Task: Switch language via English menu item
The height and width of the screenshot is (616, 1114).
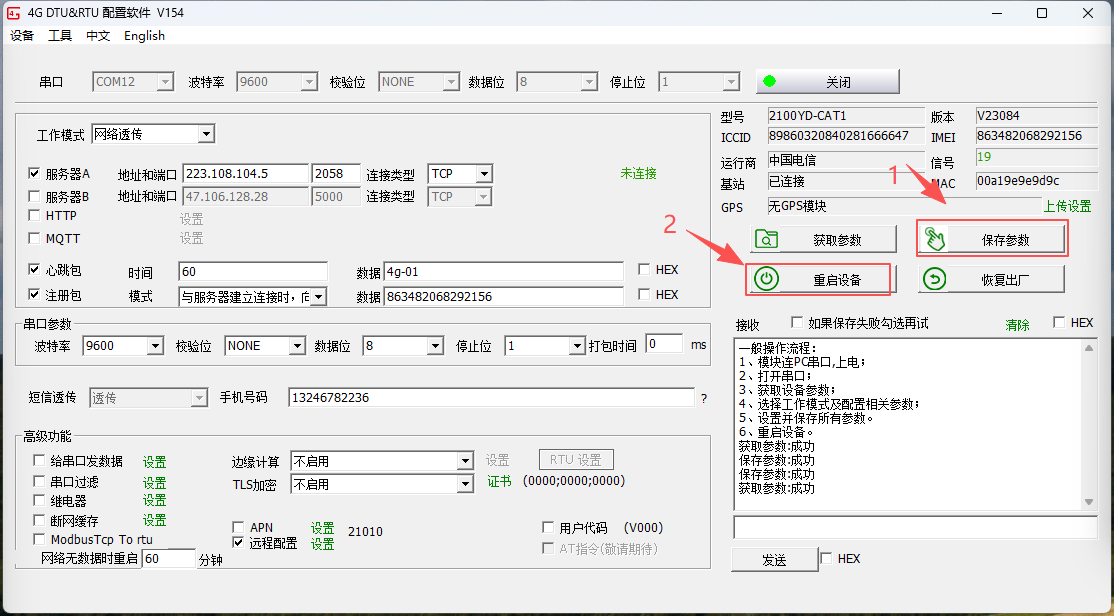Action: point(144,36)
